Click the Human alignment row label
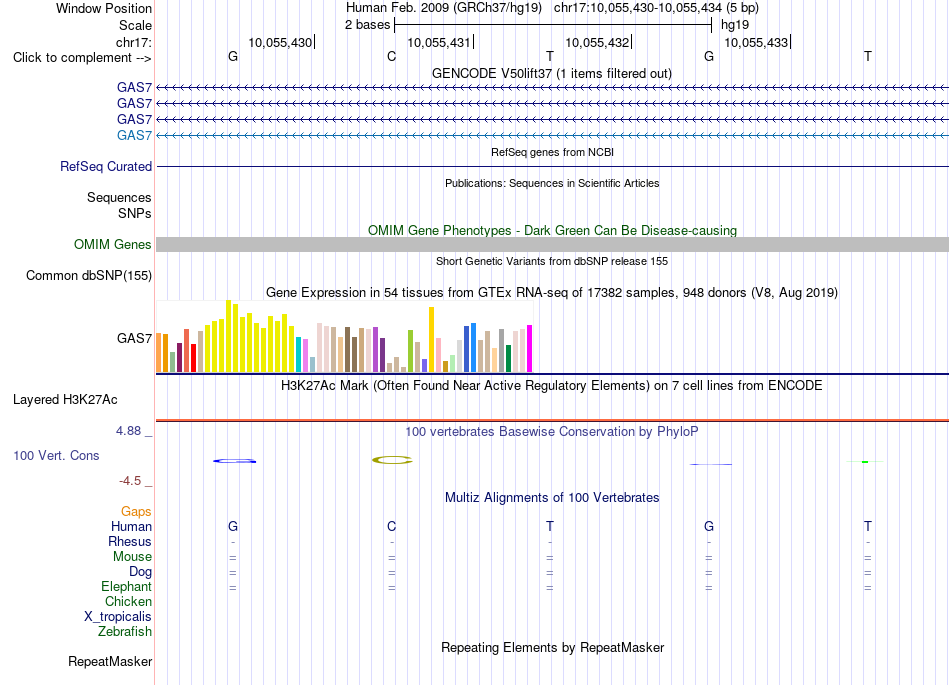Image resolution: width=950 pixels, height=685 pixels. [x=131, y=527]
